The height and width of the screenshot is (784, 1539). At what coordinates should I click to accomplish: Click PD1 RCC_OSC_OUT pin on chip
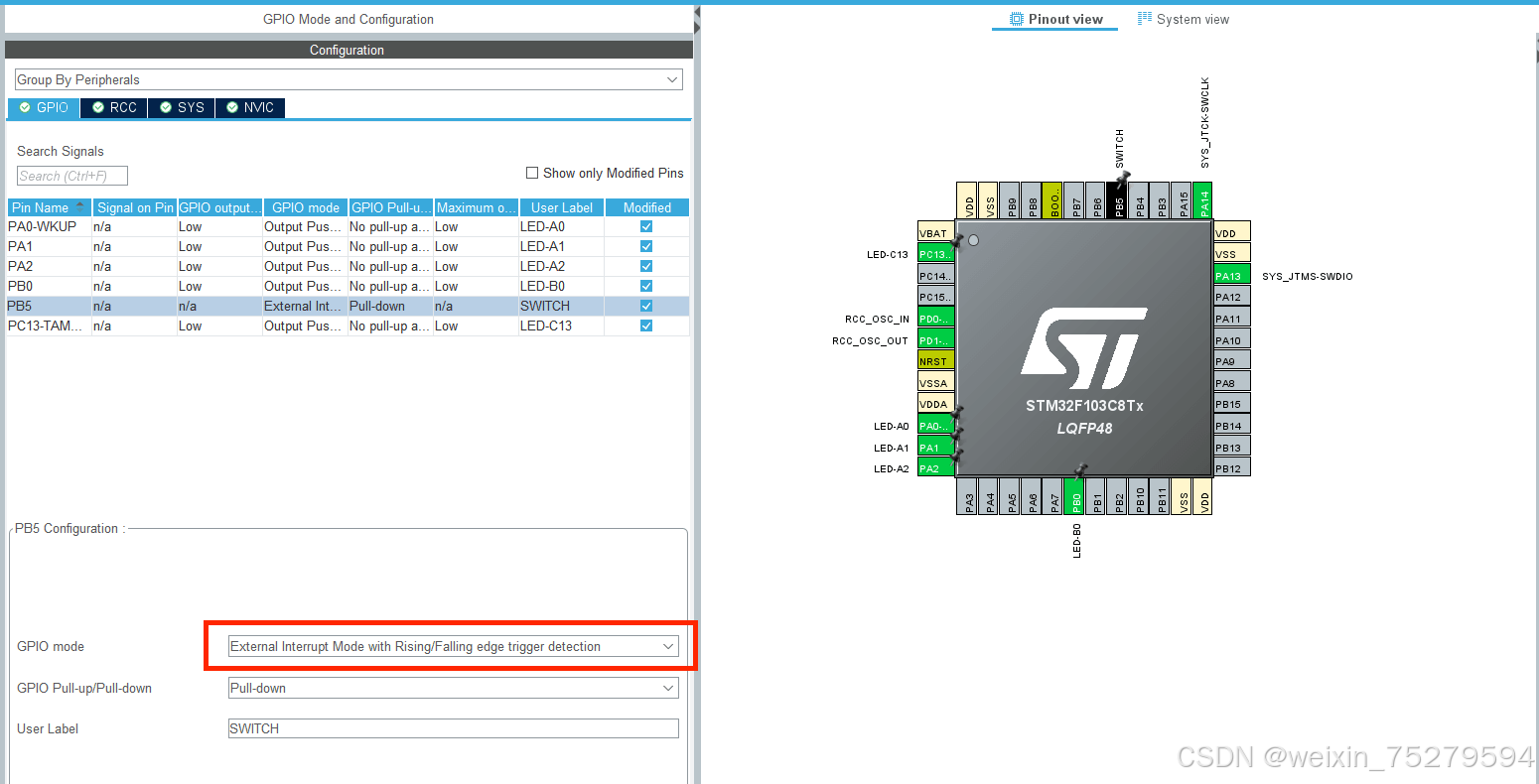pos(936,340)
